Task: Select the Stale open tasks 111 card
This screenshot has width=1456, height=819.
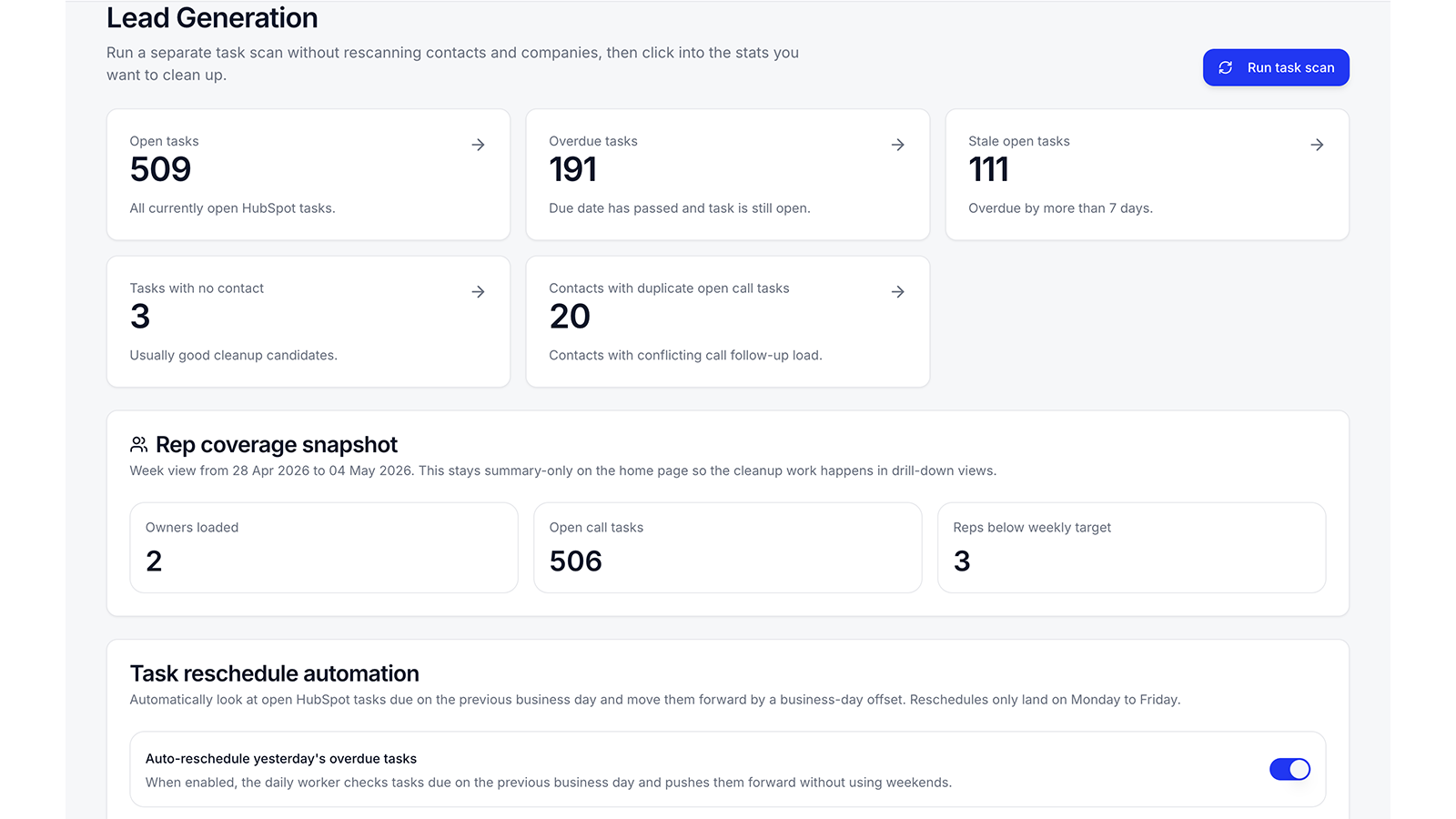Action: [x=1148, y=175]
